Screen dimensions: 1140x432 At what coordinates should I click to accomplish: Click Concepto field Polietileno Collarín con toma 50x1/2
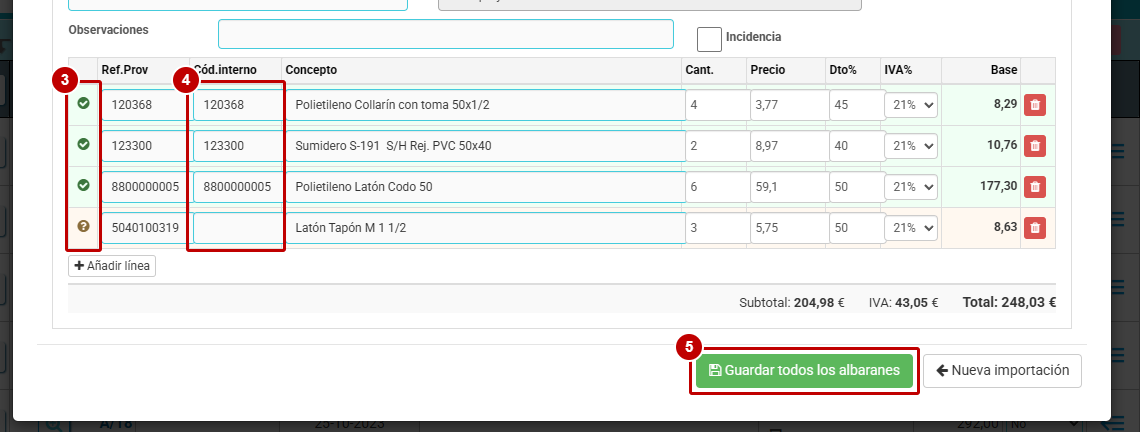click(x=486, y=105)
